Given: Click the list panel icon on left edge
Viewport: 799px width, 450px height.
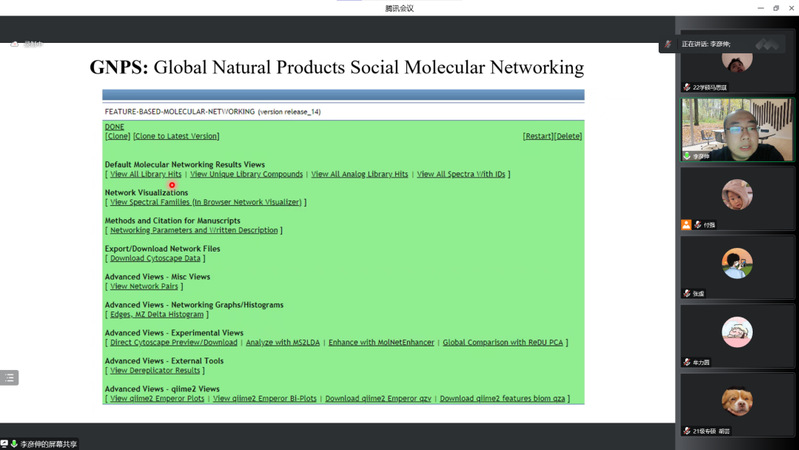Looking at the screenshot, I should [x=9, y=378].
